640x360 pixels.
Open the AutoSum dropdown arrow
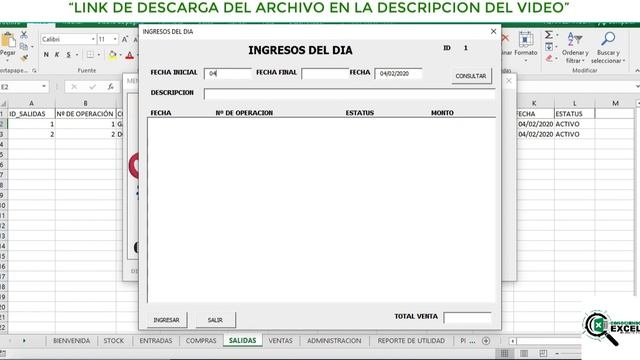pos(557,35)
